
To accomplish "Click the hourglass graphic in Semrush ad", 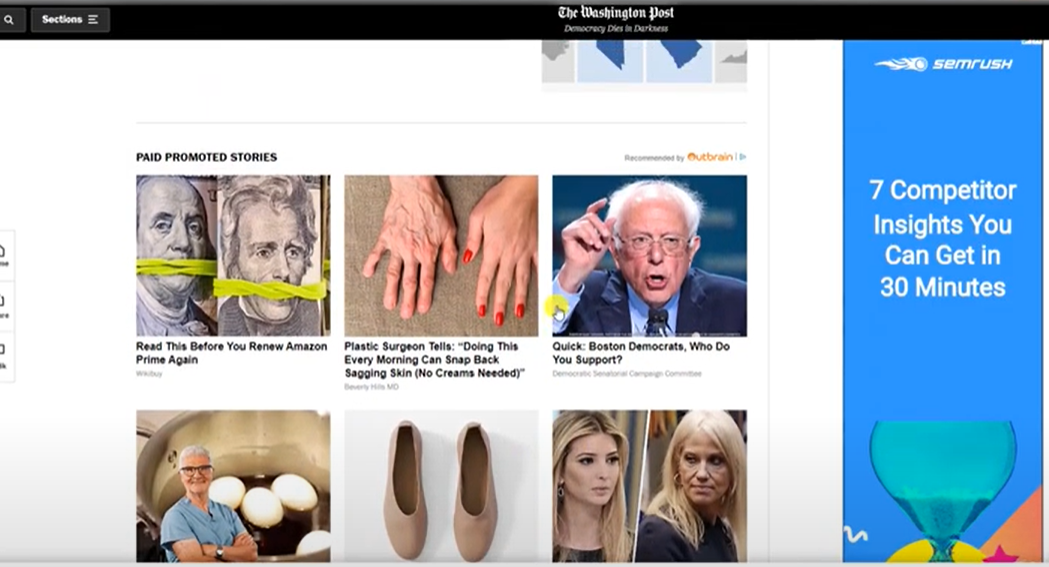I will 943,491.
